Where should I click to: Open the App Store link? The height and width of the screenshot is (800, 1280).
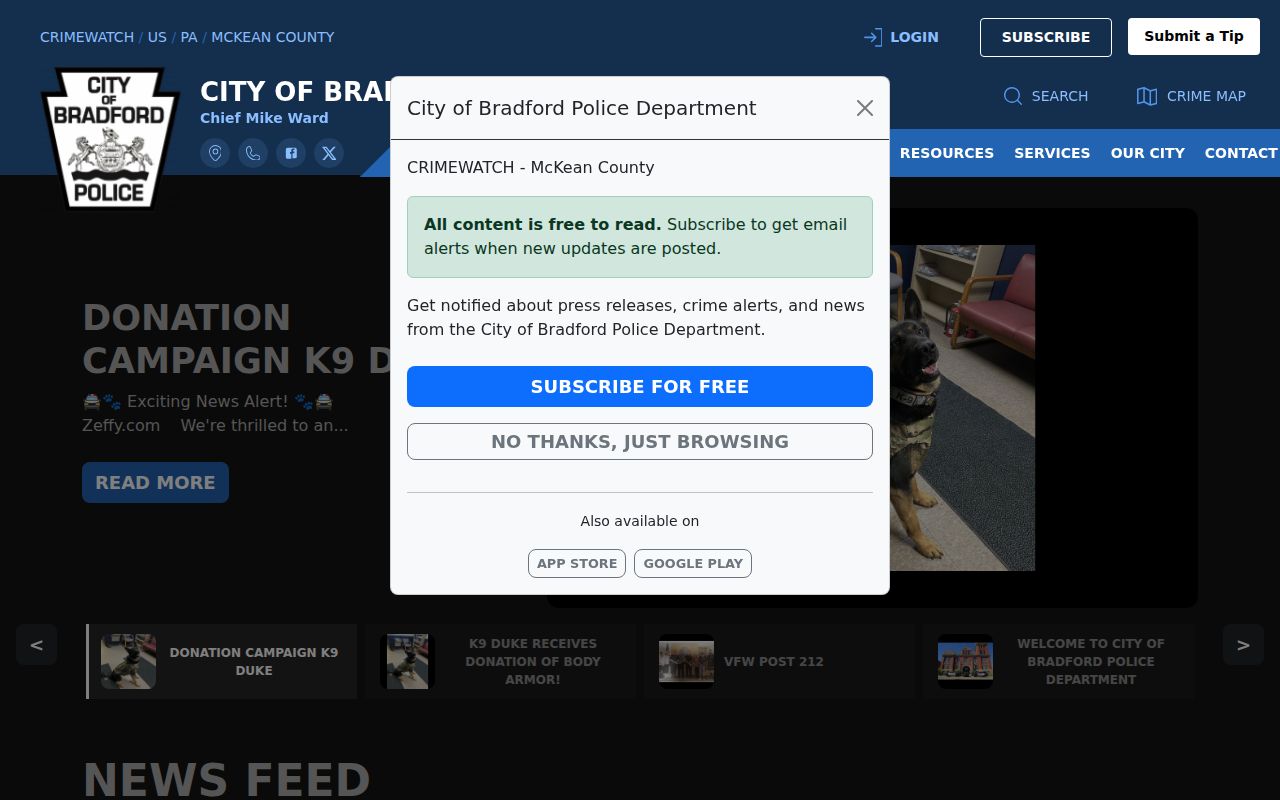pyautogui.click(x=577, y=563)
